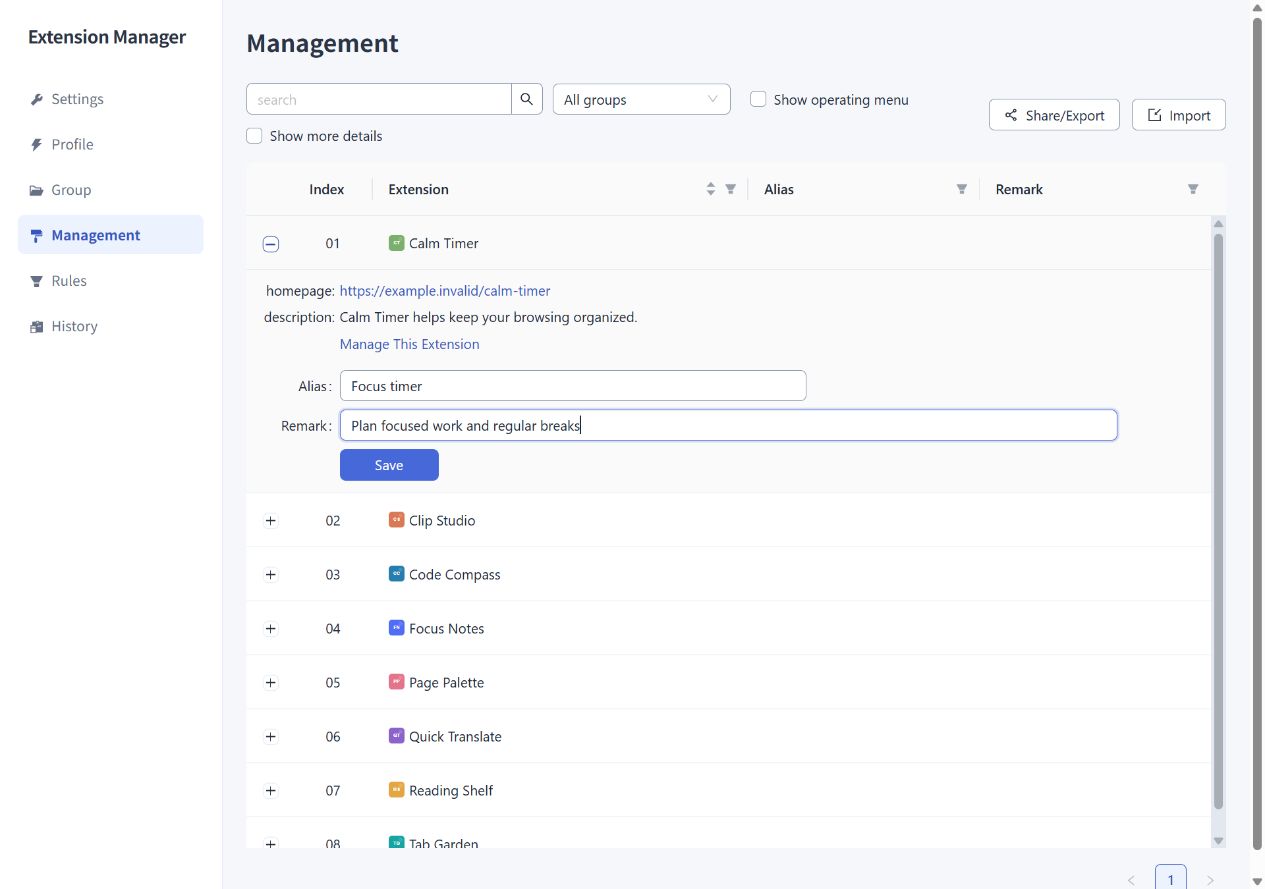The image size is (1265, 889).
Task: Save the alias and remark
Action: point(389,465)
